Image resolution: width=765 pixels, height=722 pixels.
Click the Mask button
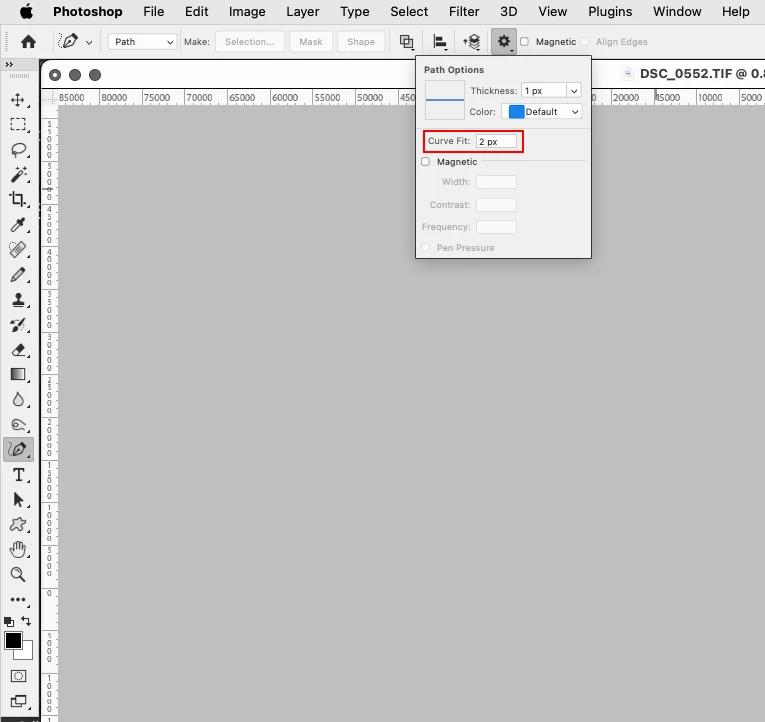311,42
